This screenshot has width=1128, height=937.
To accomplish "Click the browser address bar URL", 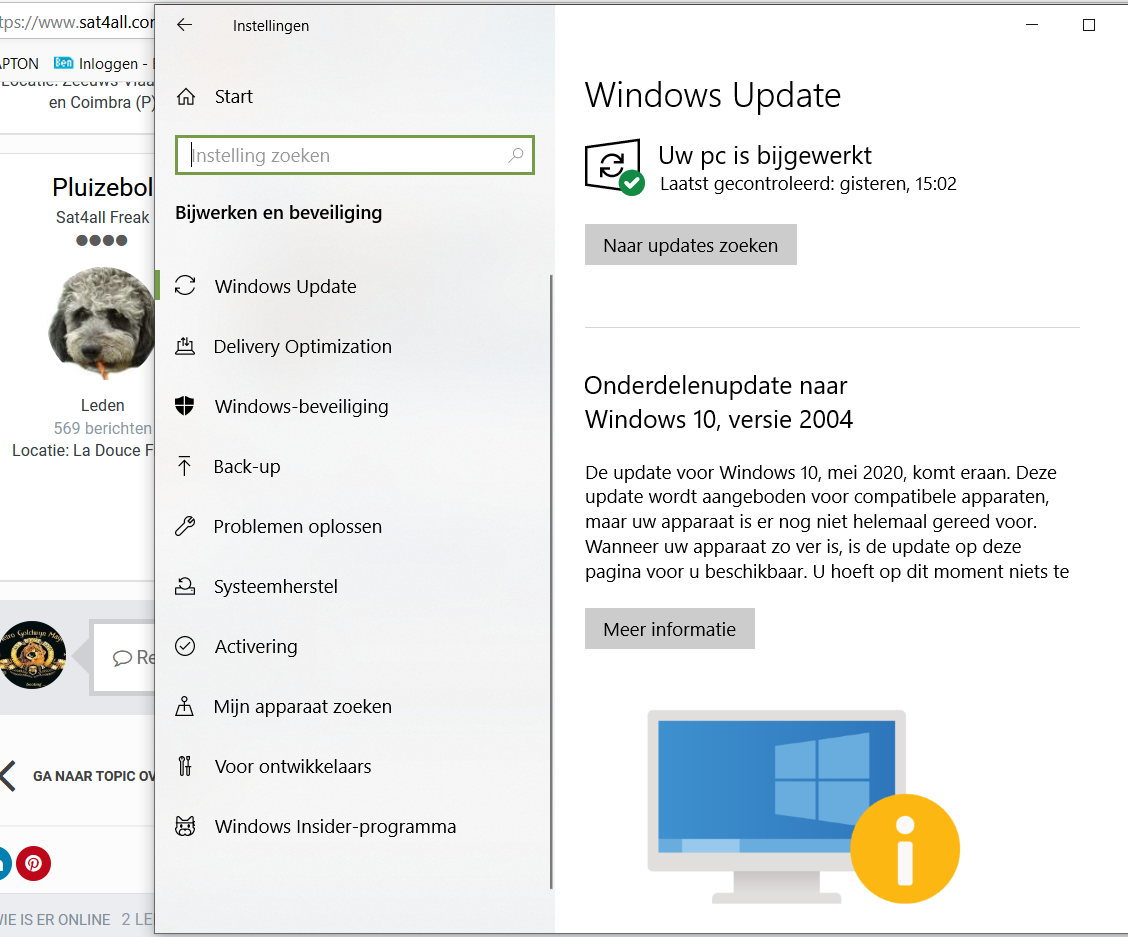I will [x=77, y=22].
